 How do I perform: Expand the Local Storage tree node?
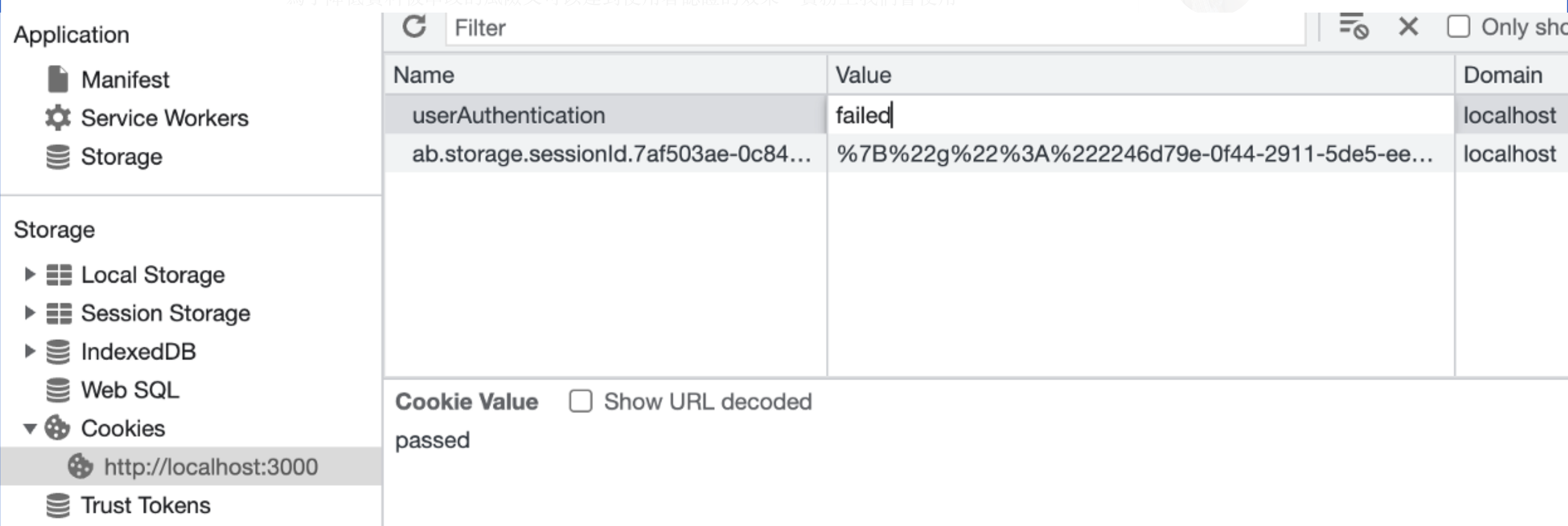point(29,275)
